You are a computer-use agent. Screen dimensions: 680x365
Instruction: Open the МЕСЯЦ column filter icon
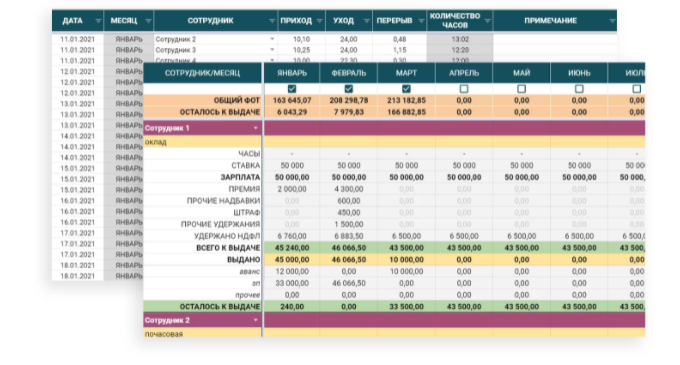[148, 21]
